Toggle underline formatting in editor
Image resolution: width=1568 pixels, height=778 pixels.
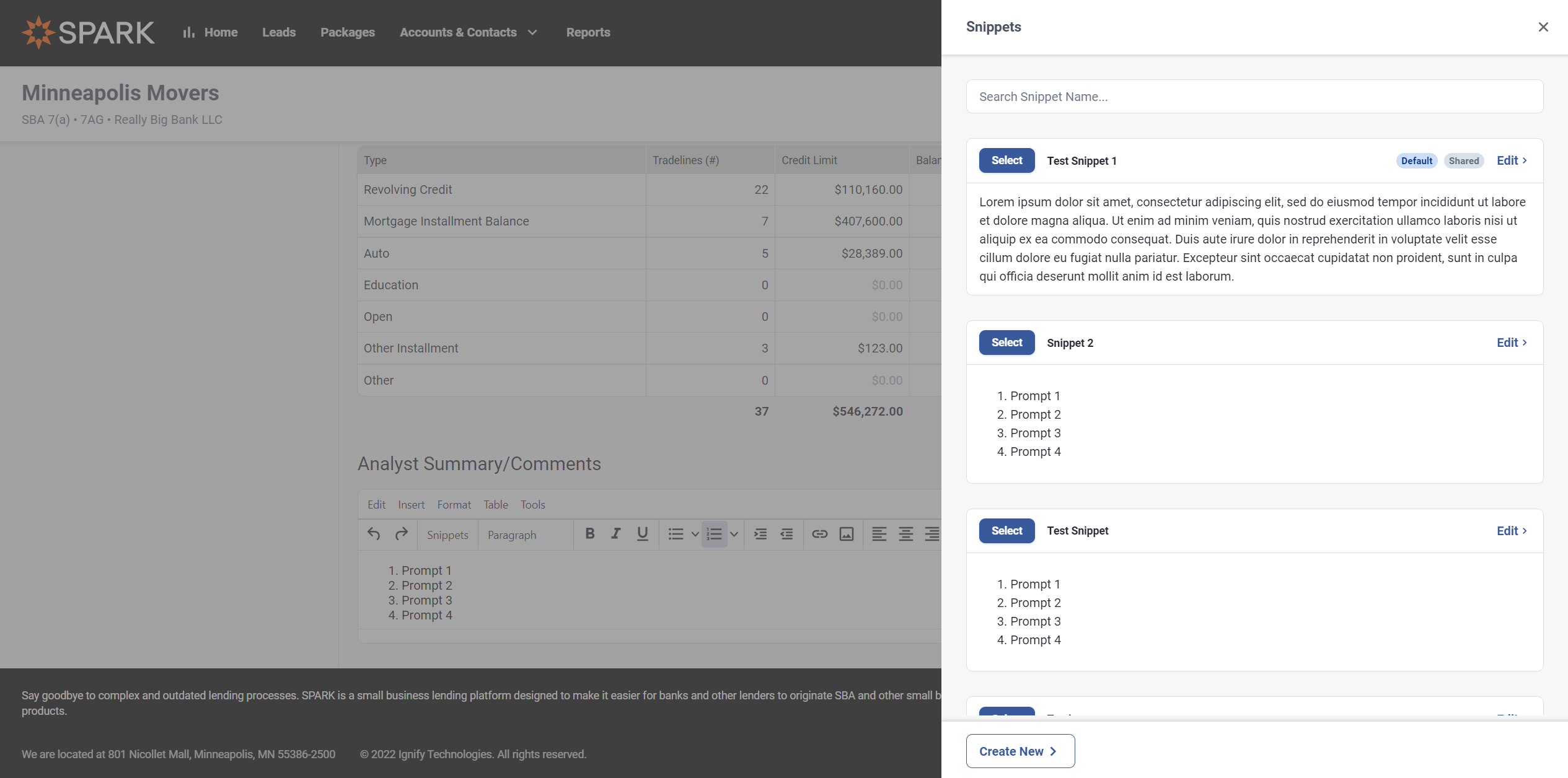[643, 534]
